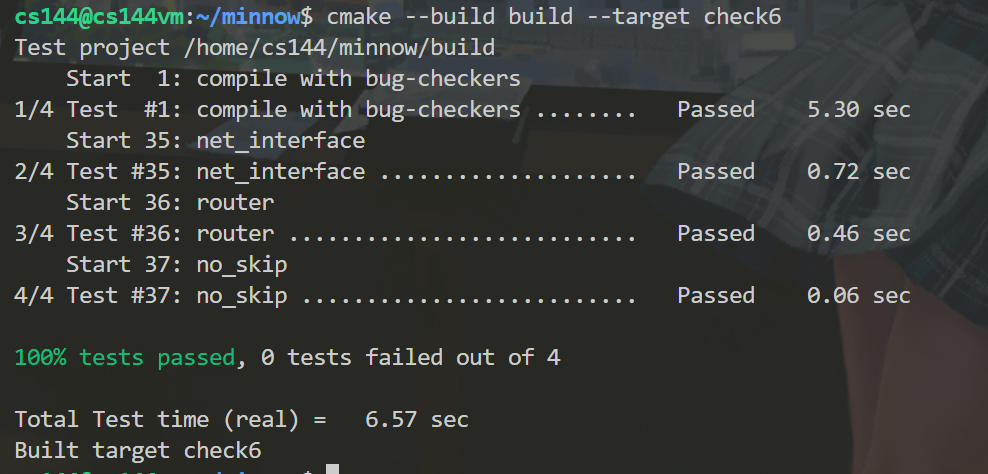This screenshot has height=474, width=988.
Task: Click the 0.06 sec duration value
Action: pos(859,295)
